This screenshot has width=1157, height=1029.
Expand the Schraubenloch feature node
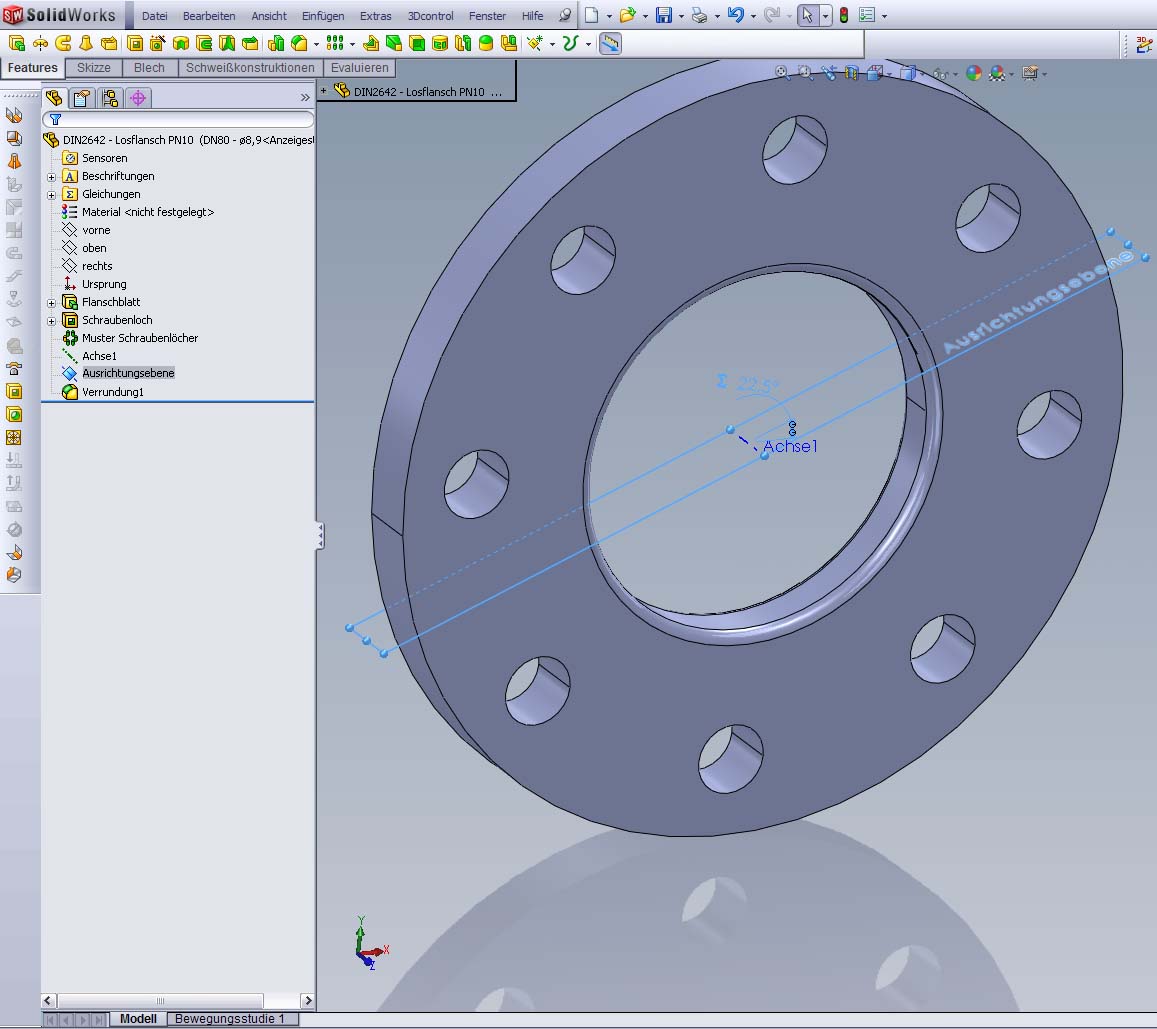coord(51,321)
